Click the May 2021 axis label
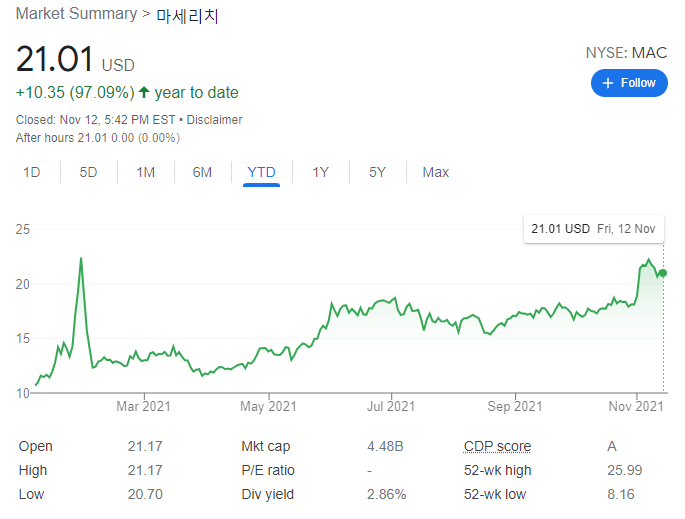685x519 pixels. pyautogui.click(x=268, y=406)
